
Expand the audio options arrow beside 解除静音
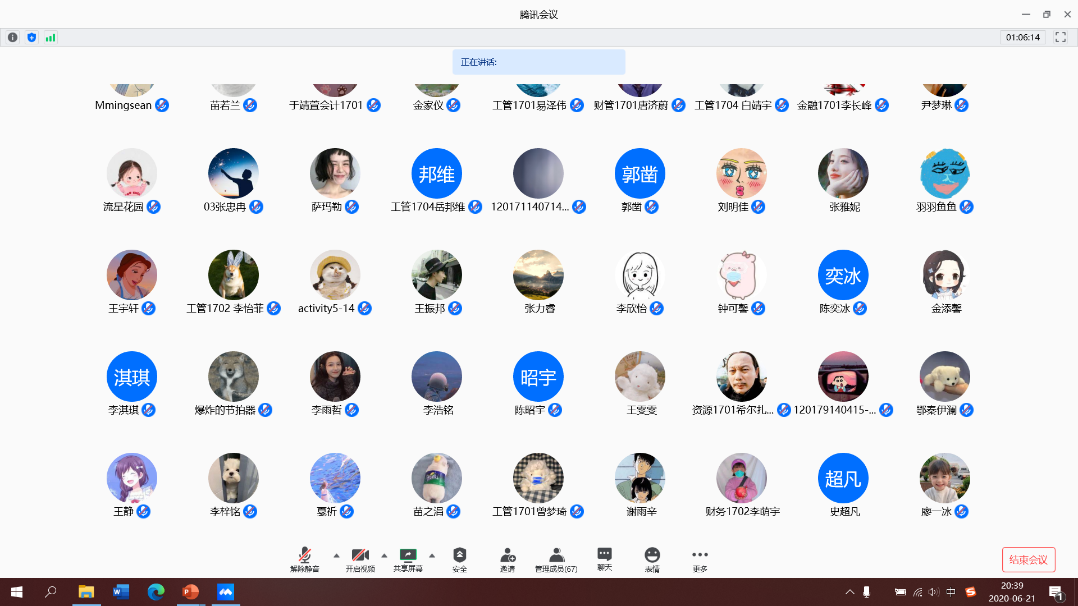(335, 555)
